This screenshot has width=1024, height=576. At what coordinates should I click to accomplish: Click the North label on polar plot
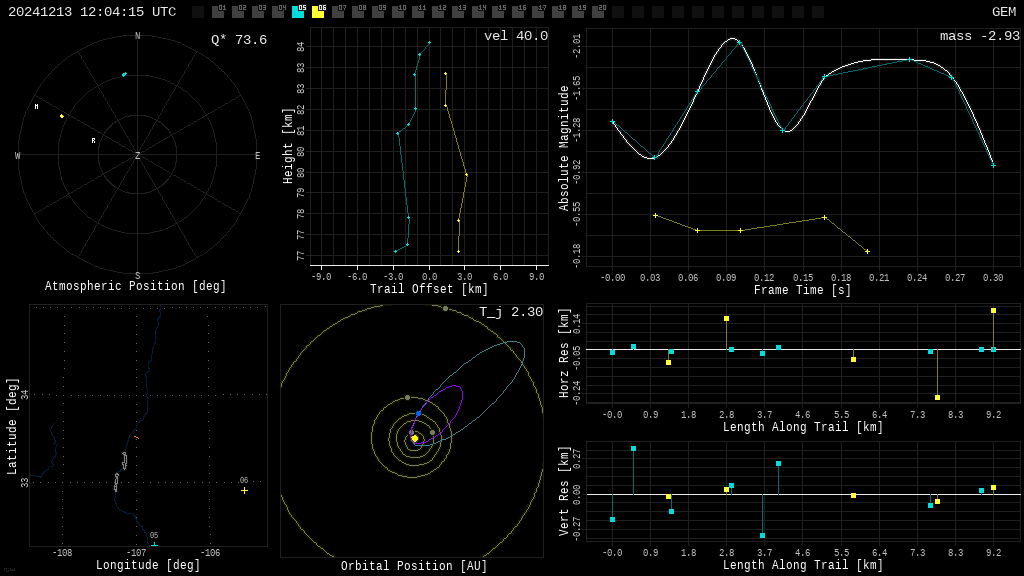click(x=138, y=36)
